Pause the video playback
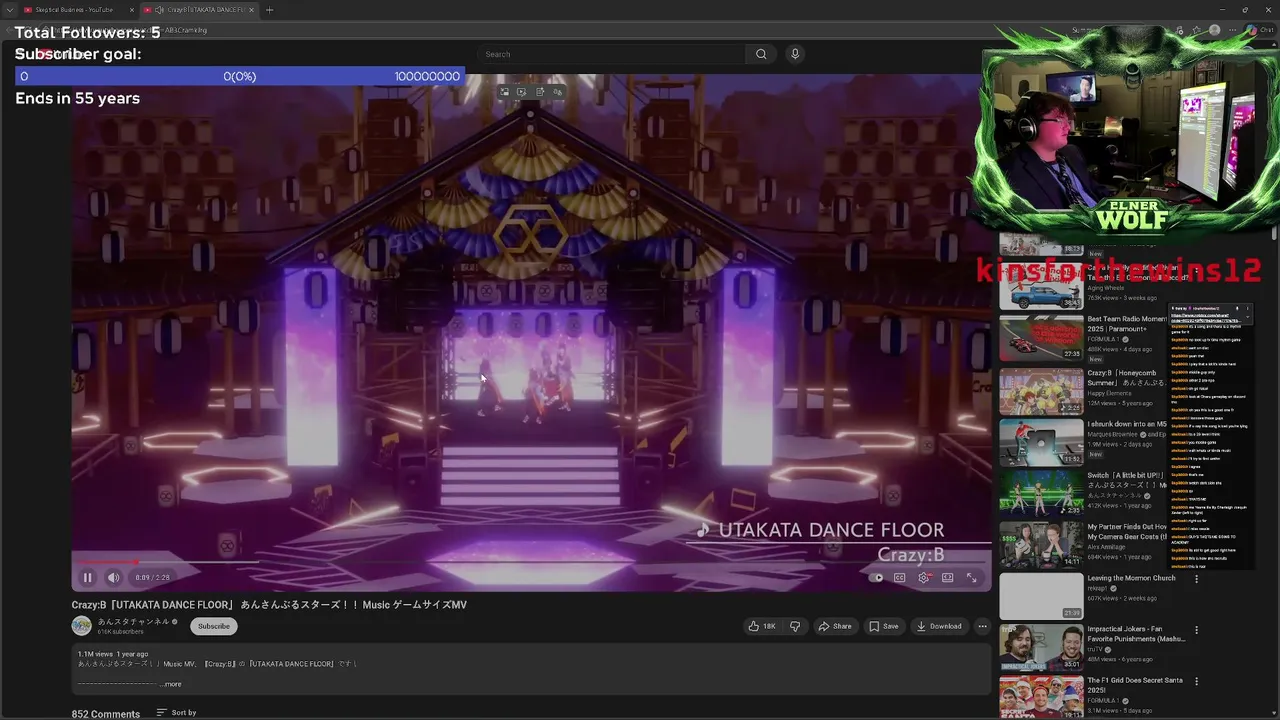Screen dimensions: 1280x720 tap(87, 577)
